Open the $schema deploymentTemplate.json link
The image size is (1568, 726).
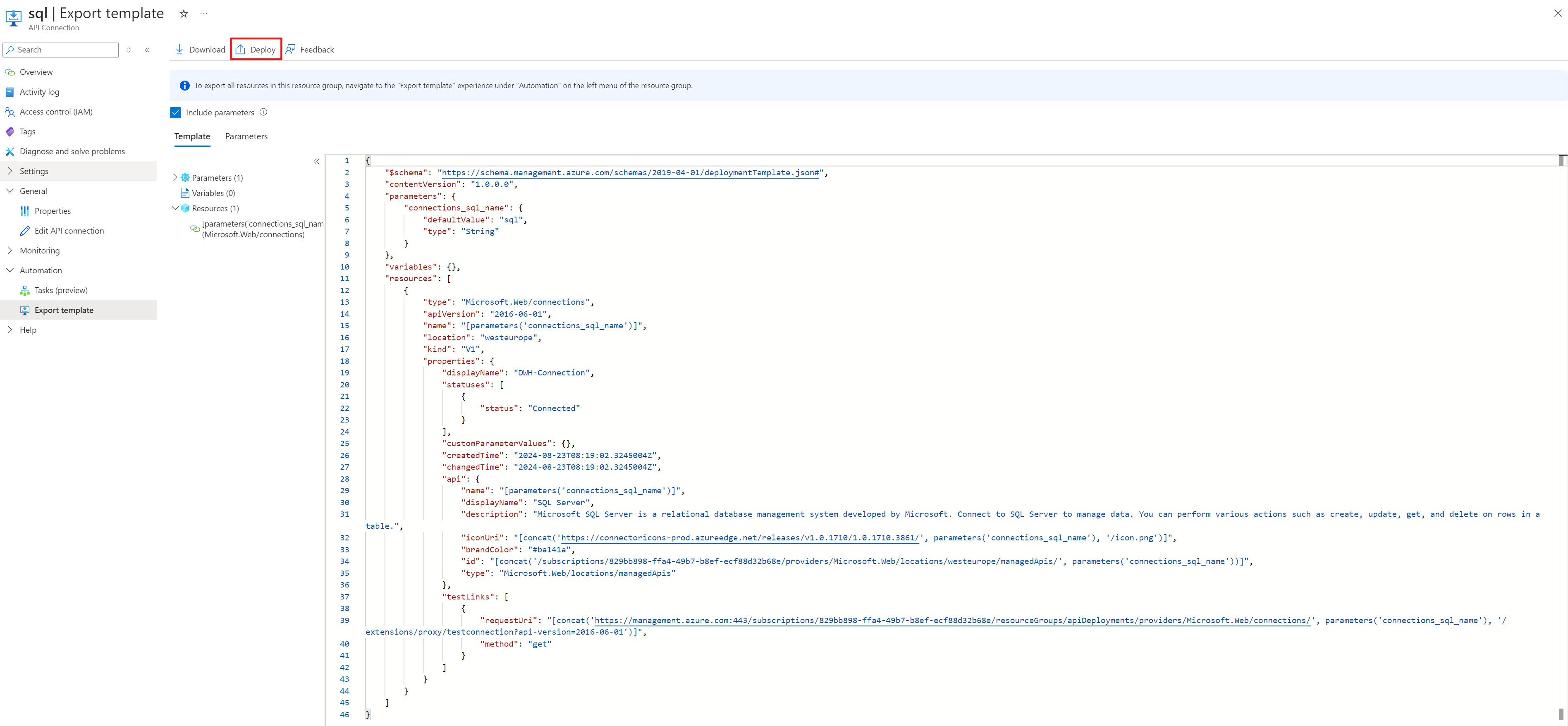(630, 173)
